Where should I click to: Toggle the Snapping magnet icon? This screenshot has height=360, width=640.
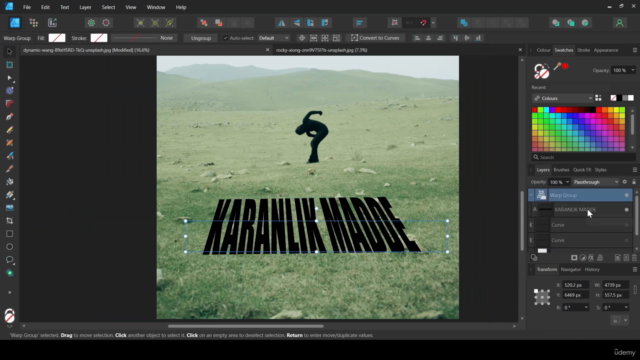click(x=423, y=23)
